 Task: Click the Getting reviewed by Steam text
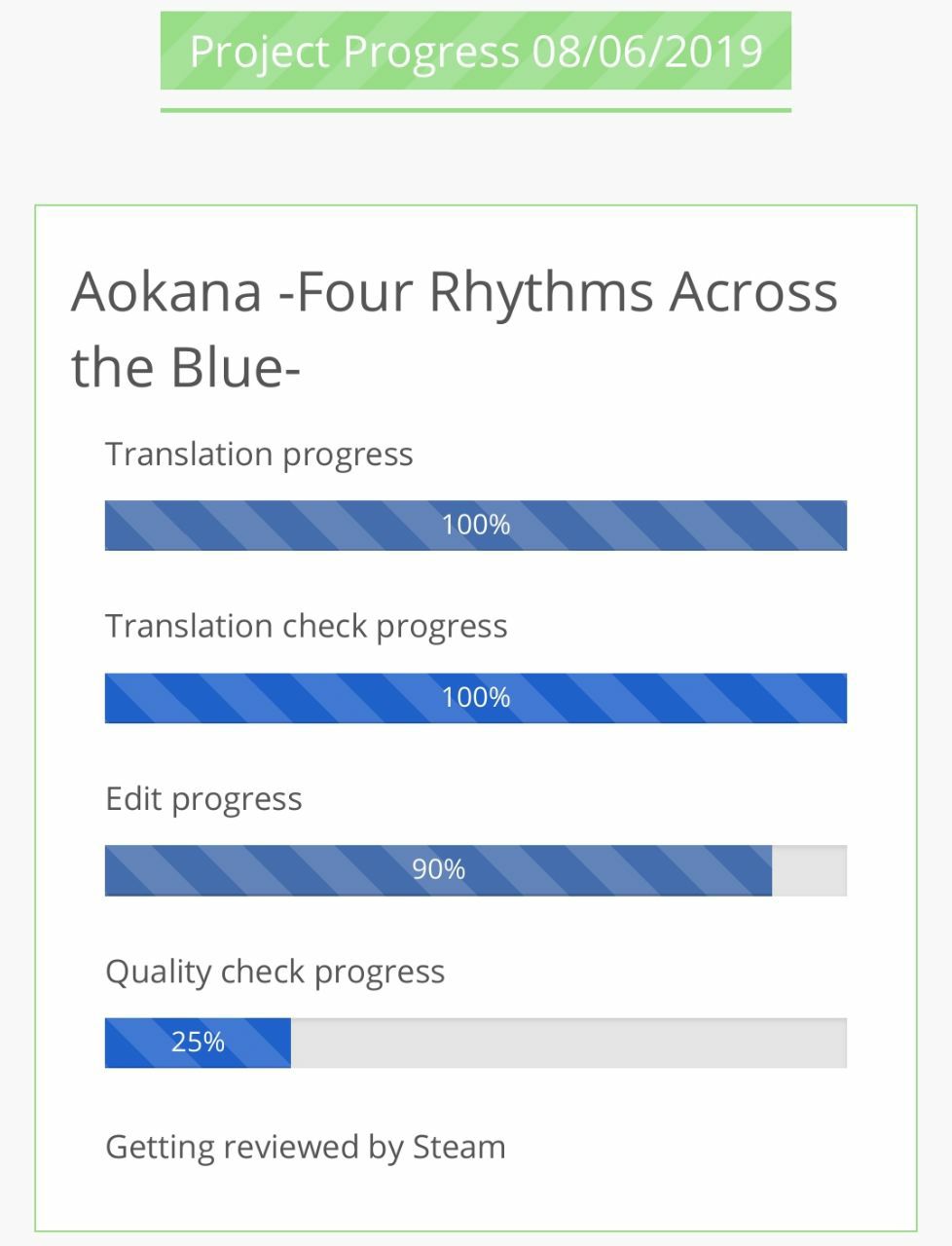(306, 1147)
